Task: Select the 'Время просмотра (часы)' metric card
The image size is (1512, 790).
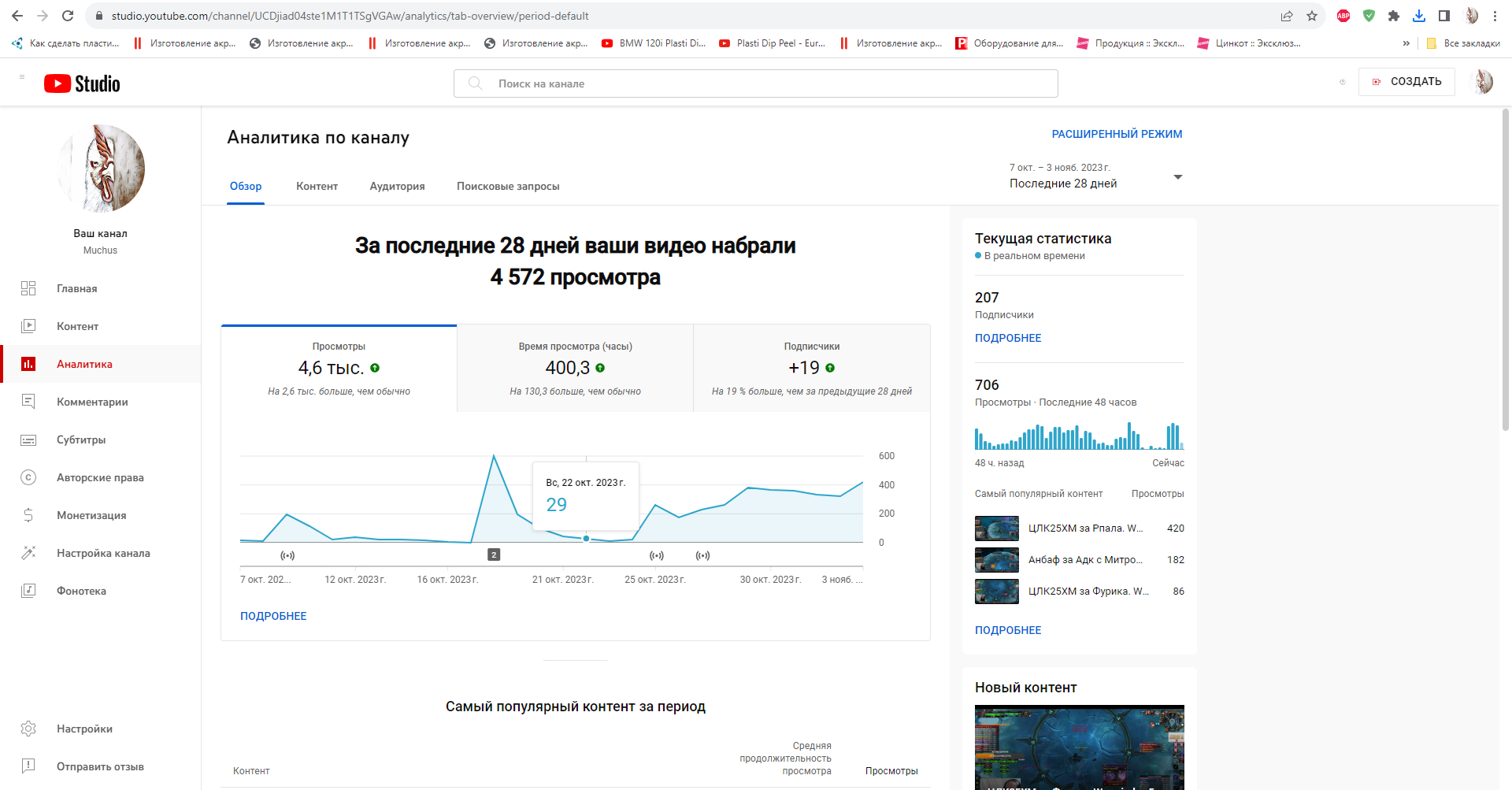Action: 575,368
